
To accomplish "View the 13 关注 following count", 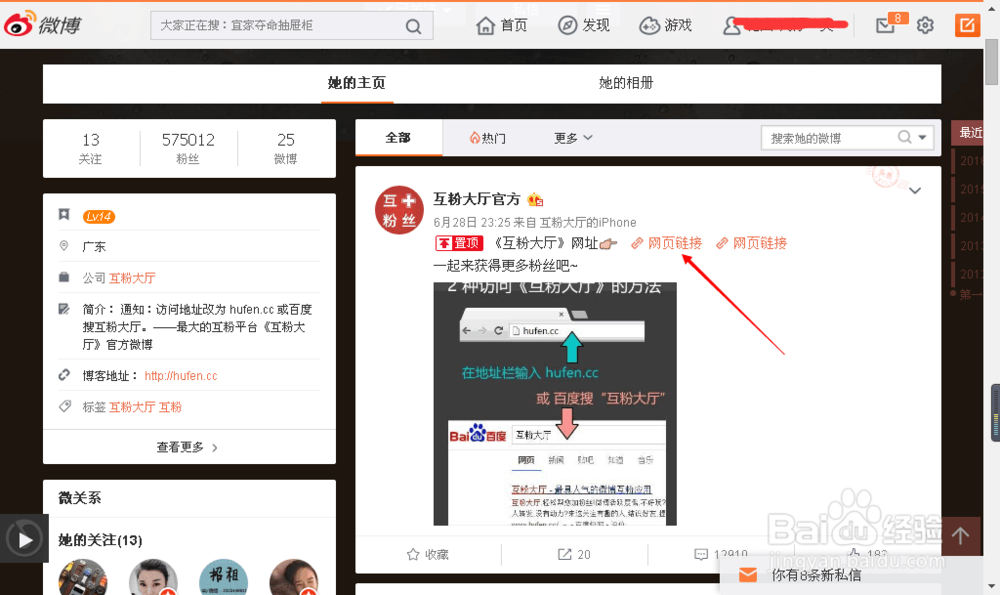I will [91, 148].
